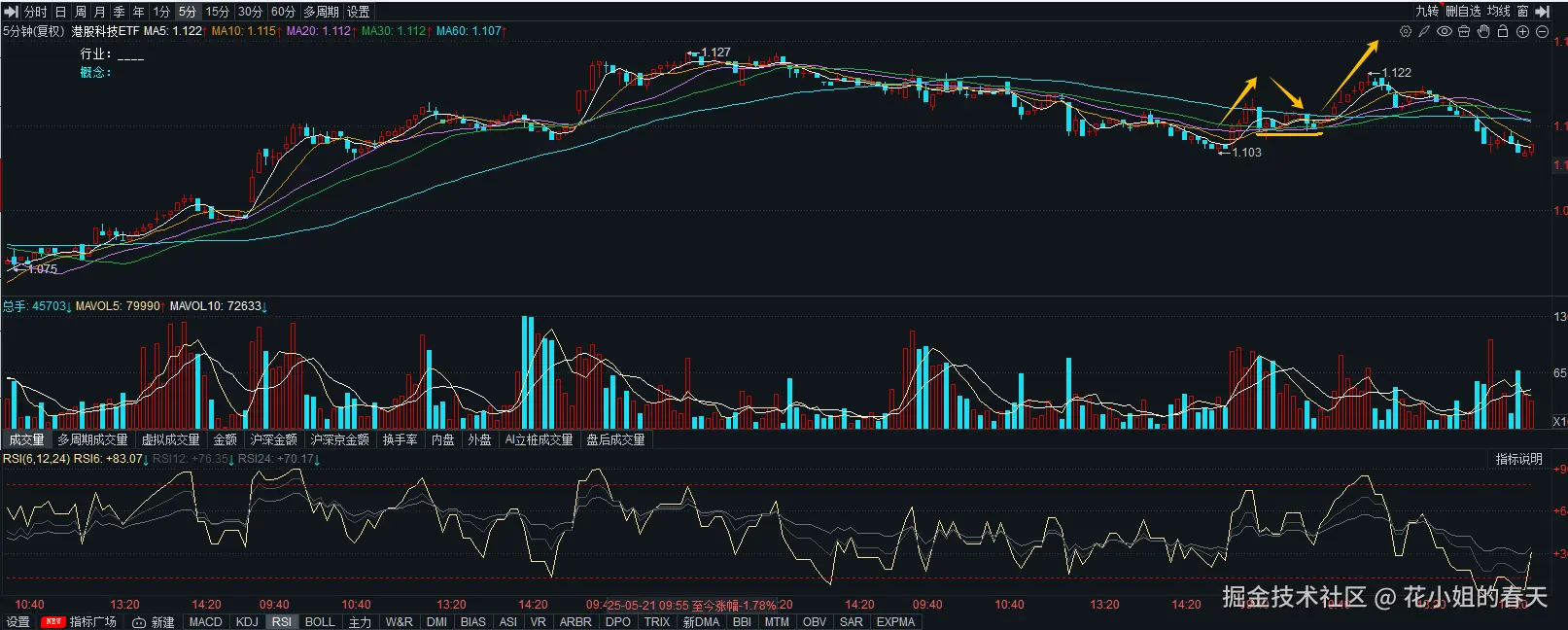The image size is (1568, 630).
Task: Switch to 周 weekly period
Action: pos(81,12)
